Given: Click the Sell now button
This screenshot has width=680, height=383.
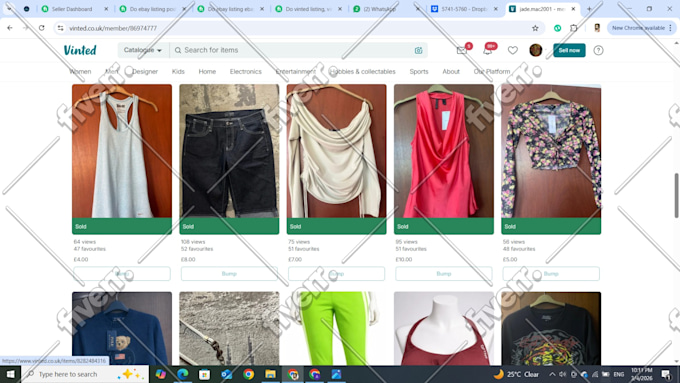Looking at the screenshot, I should [x=569, y=50].
